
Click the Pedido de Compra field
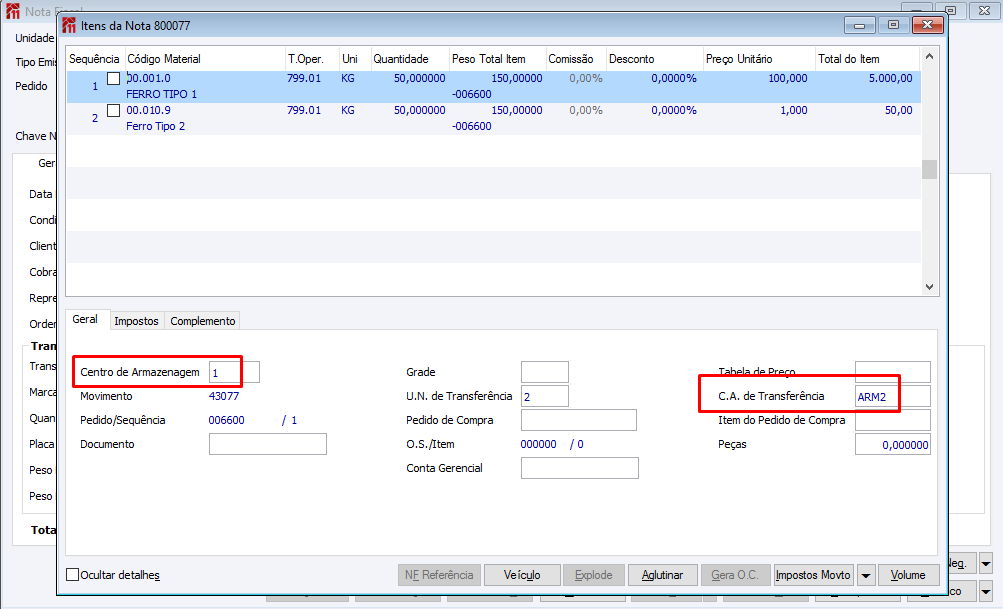[579, 420]
